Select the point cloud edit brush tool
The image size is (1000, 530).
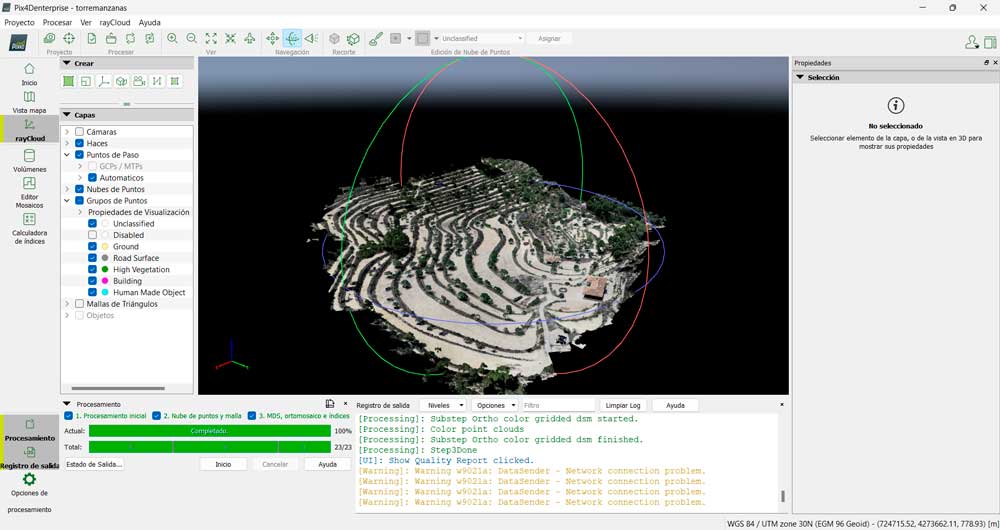(376, 39)
